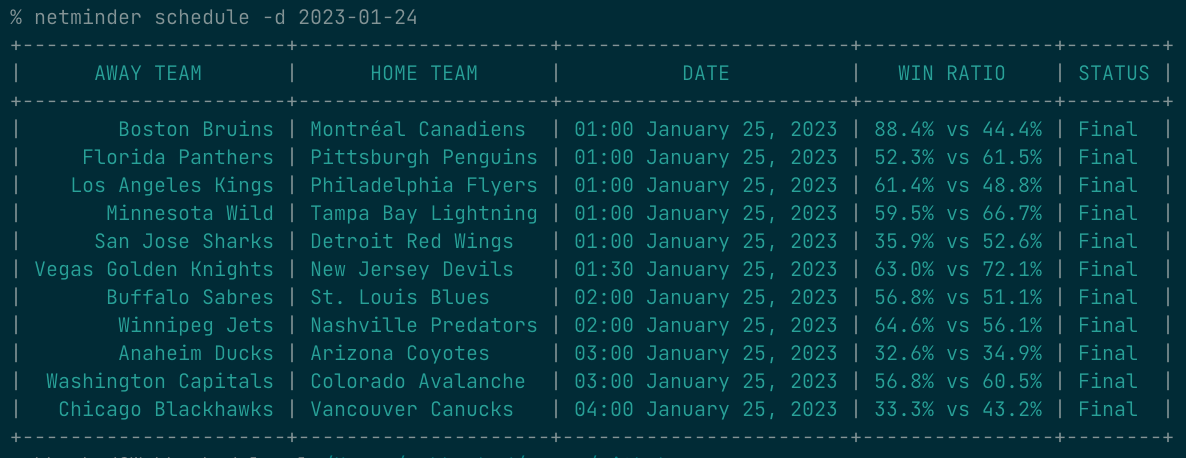Click the Colorado Avalanche home team text
Image resolution: width=1186 pixels, height=458 pixels.
click(x=418, y=381)
